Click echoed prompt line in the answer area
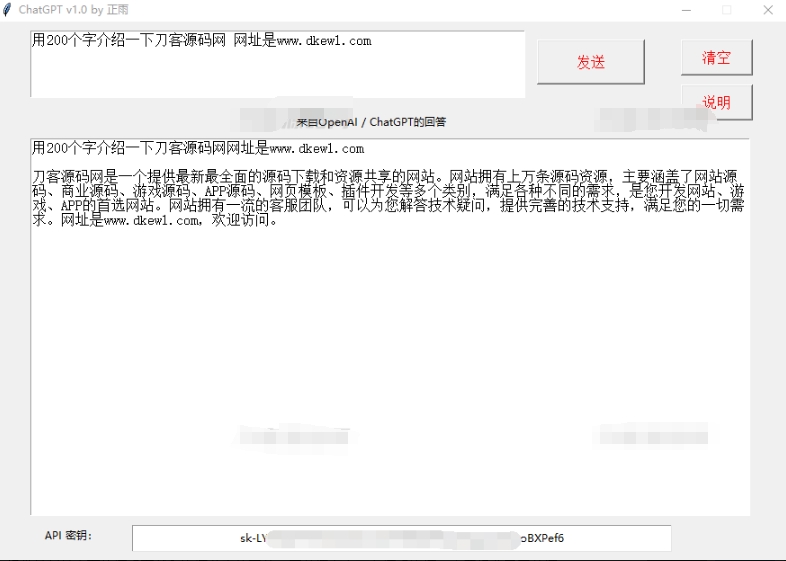The width and height of the screenshot is (786, 561). 198,148
